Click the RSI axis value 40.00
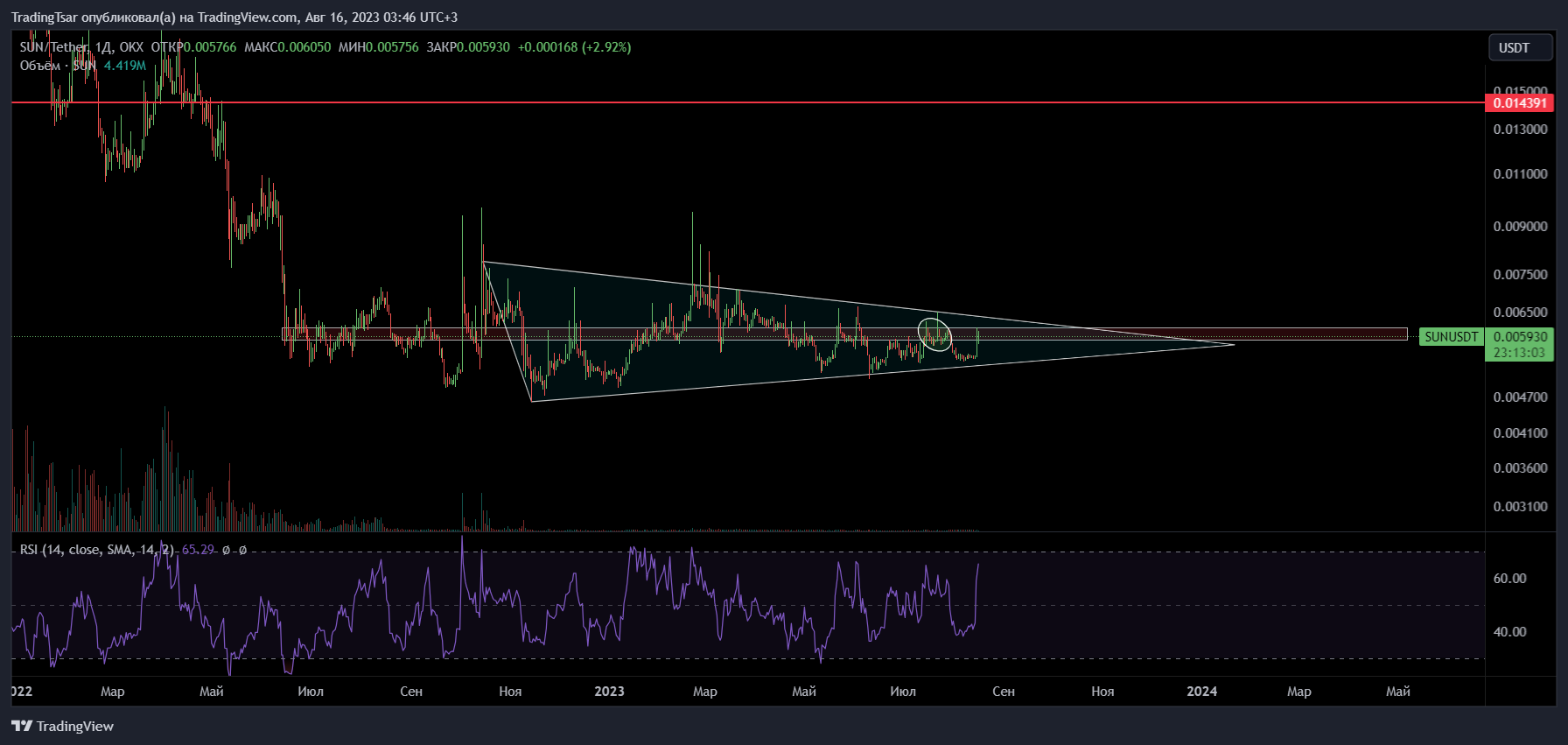1568x745 pixels. [1509, 632]
